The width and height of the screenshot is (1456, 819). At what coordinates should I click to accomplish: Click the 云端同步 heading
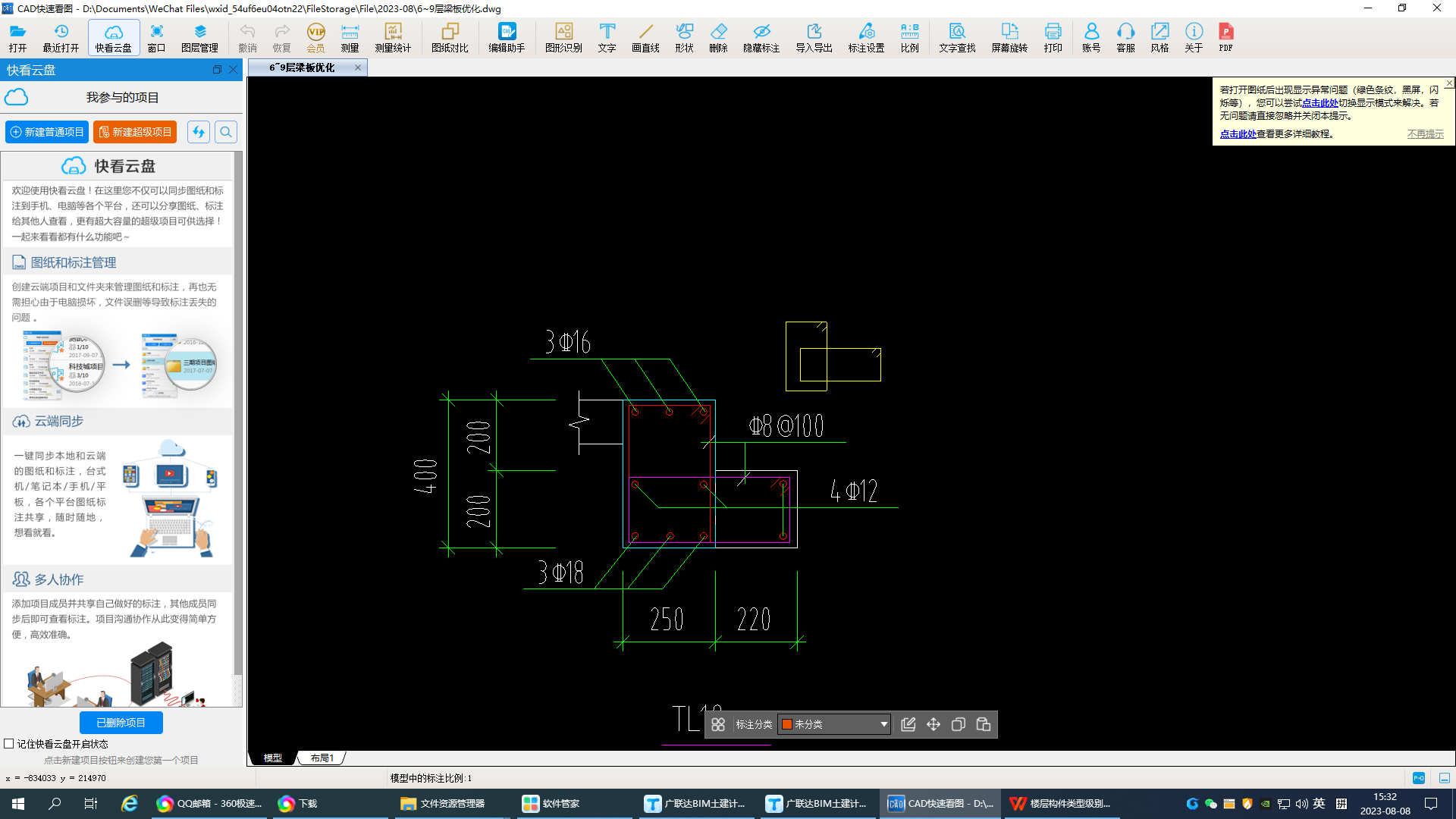58,421
